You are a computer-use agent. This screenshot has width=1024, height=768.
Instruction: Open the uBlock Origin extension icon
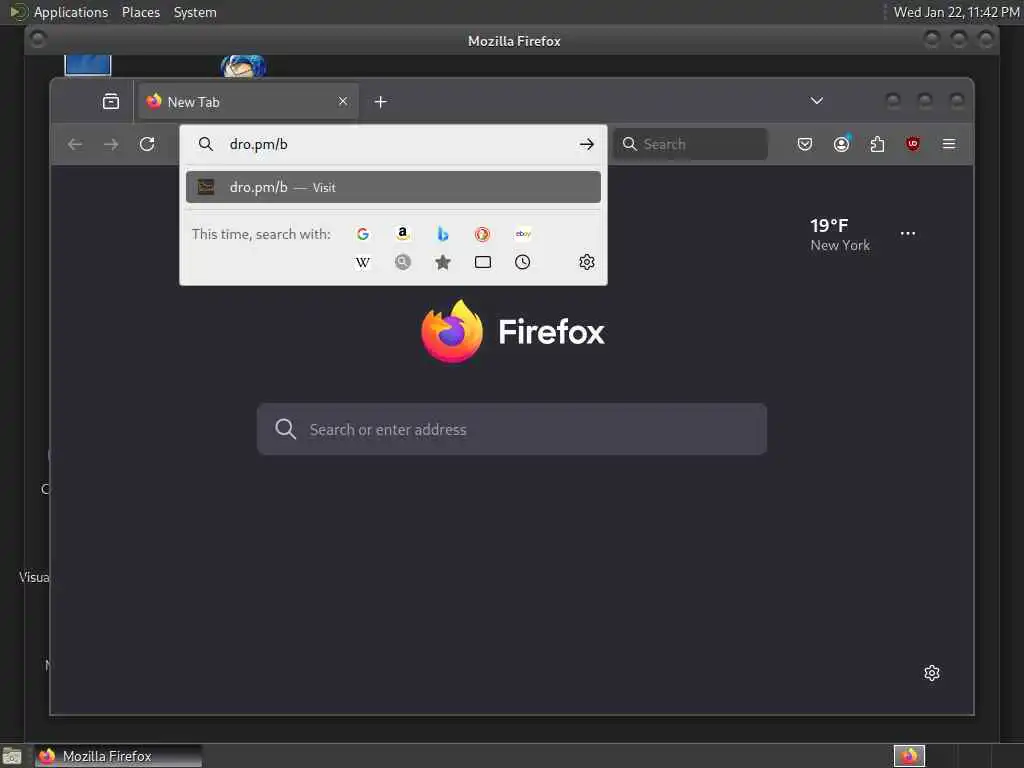(x=913, y=144)
